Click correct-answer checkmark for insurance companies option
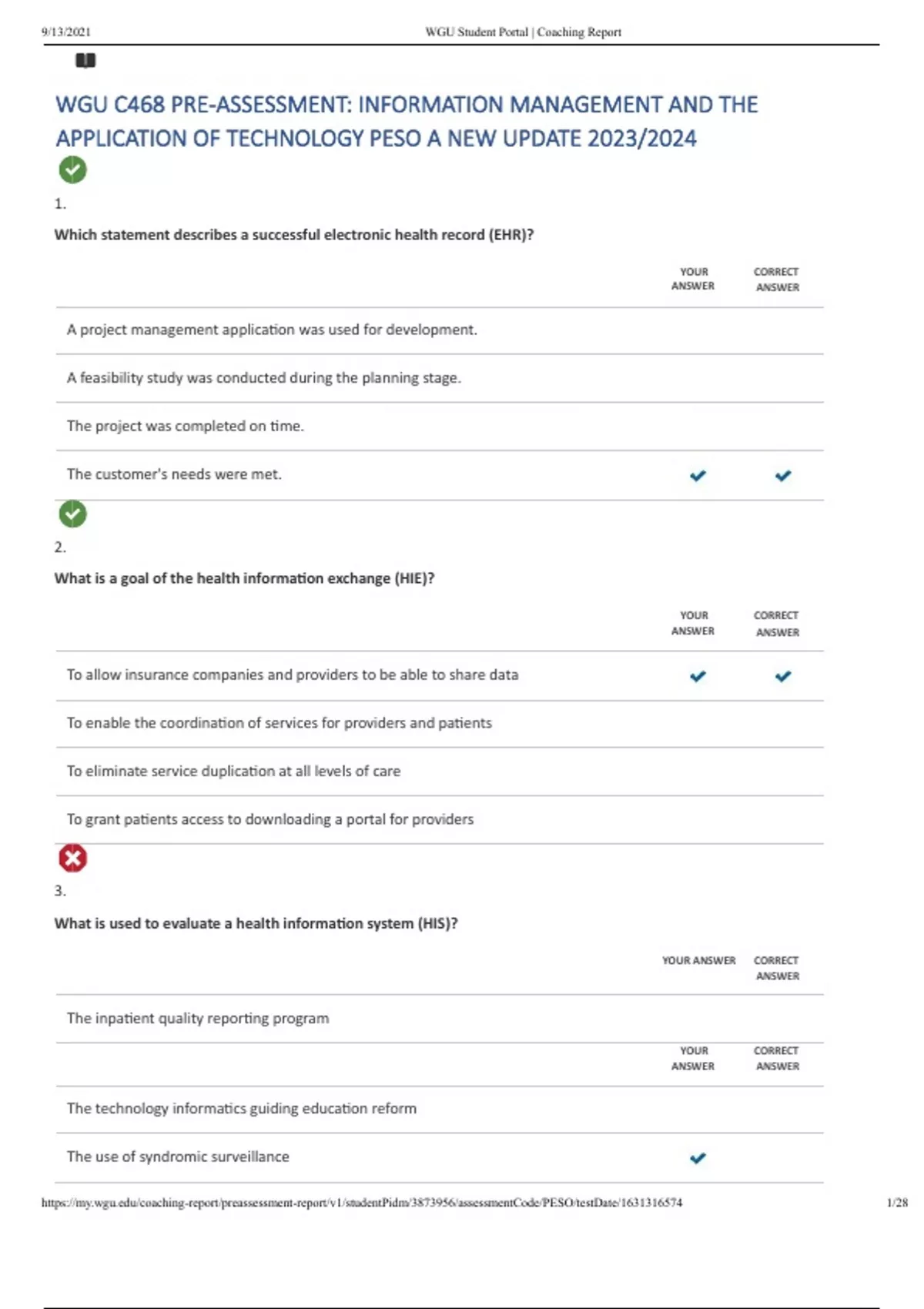 point(783,676)
